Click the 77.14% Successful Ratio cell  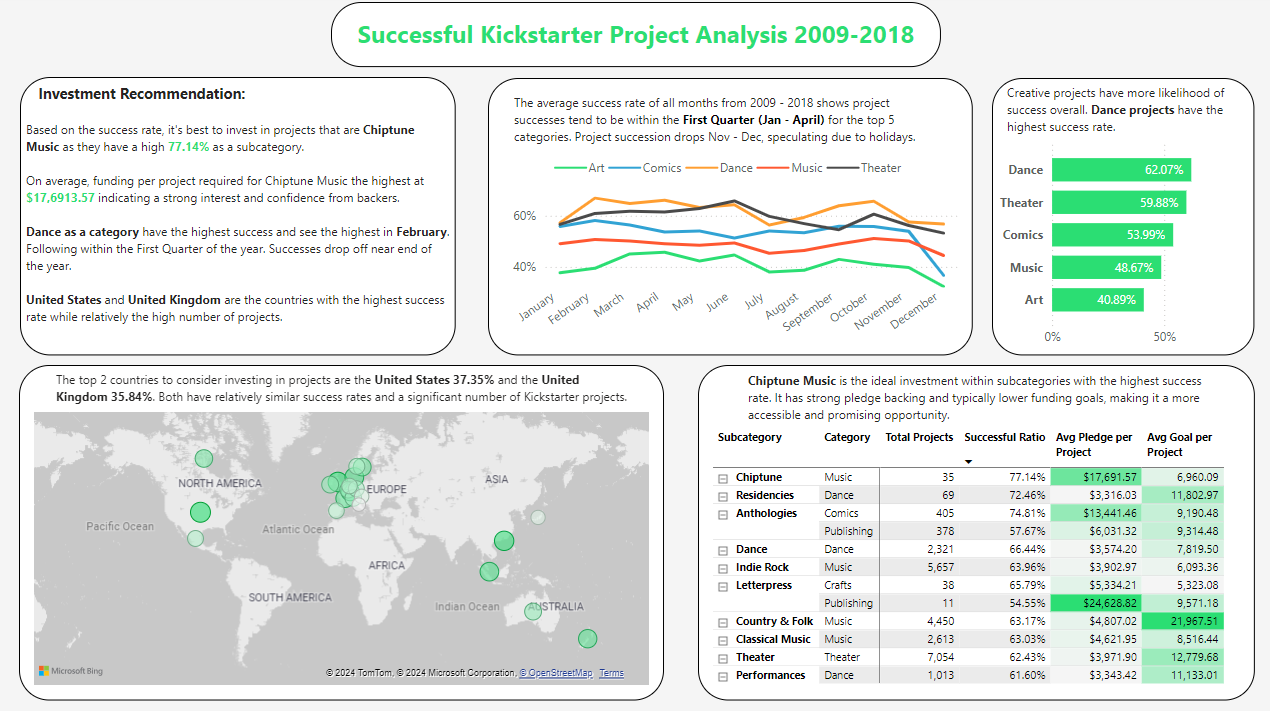[1004, 477]
